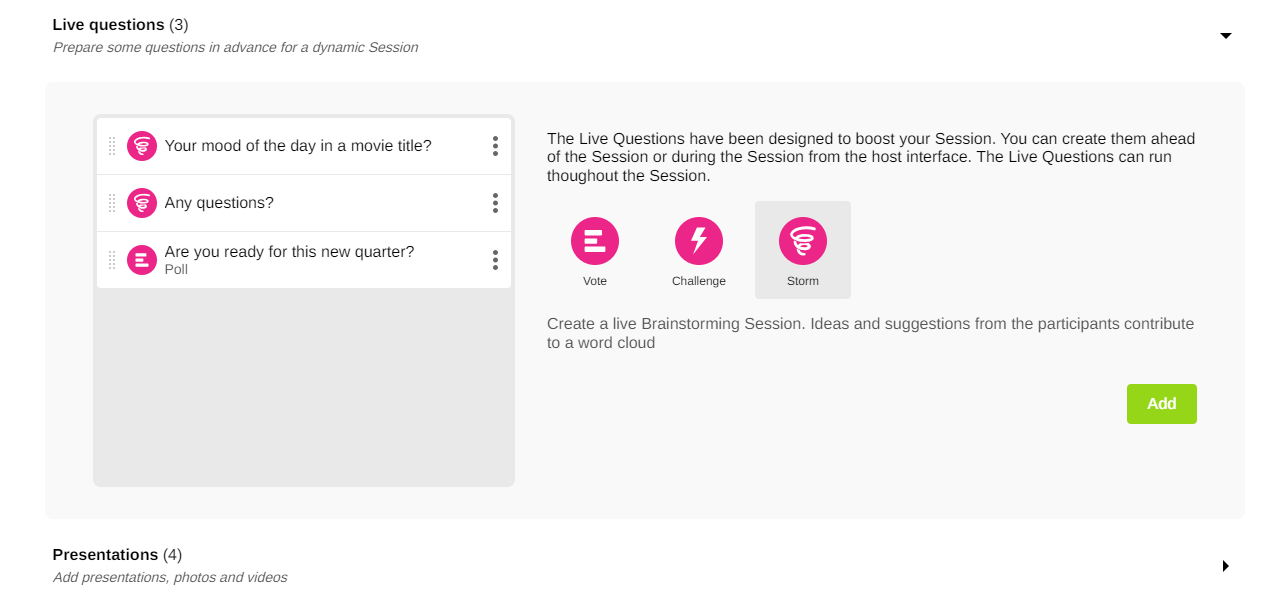1272x597 pixels.
Task: Expand the Presentations section arrow
Action: click(x=1225, y=566)
